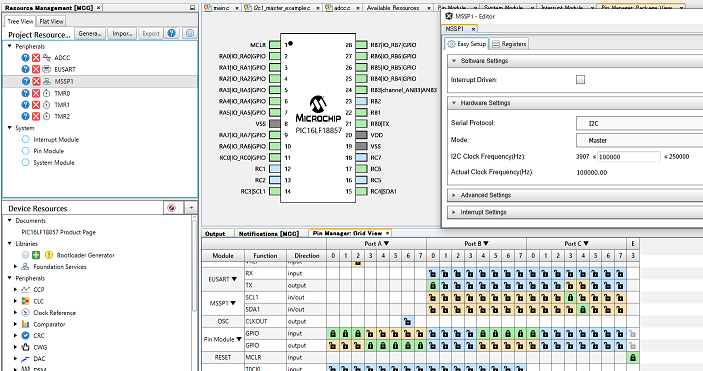This screenshot has height=371, width=703.
Task: Switch to the Registers tab
Action: 509,44
